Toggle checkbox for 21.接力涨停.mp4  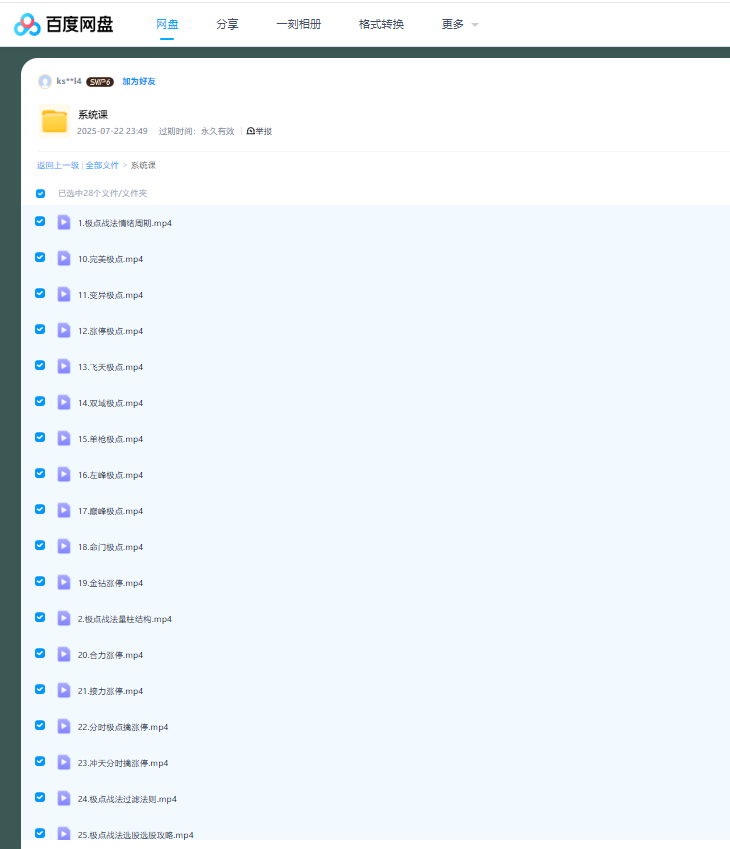tap(40, 689)
